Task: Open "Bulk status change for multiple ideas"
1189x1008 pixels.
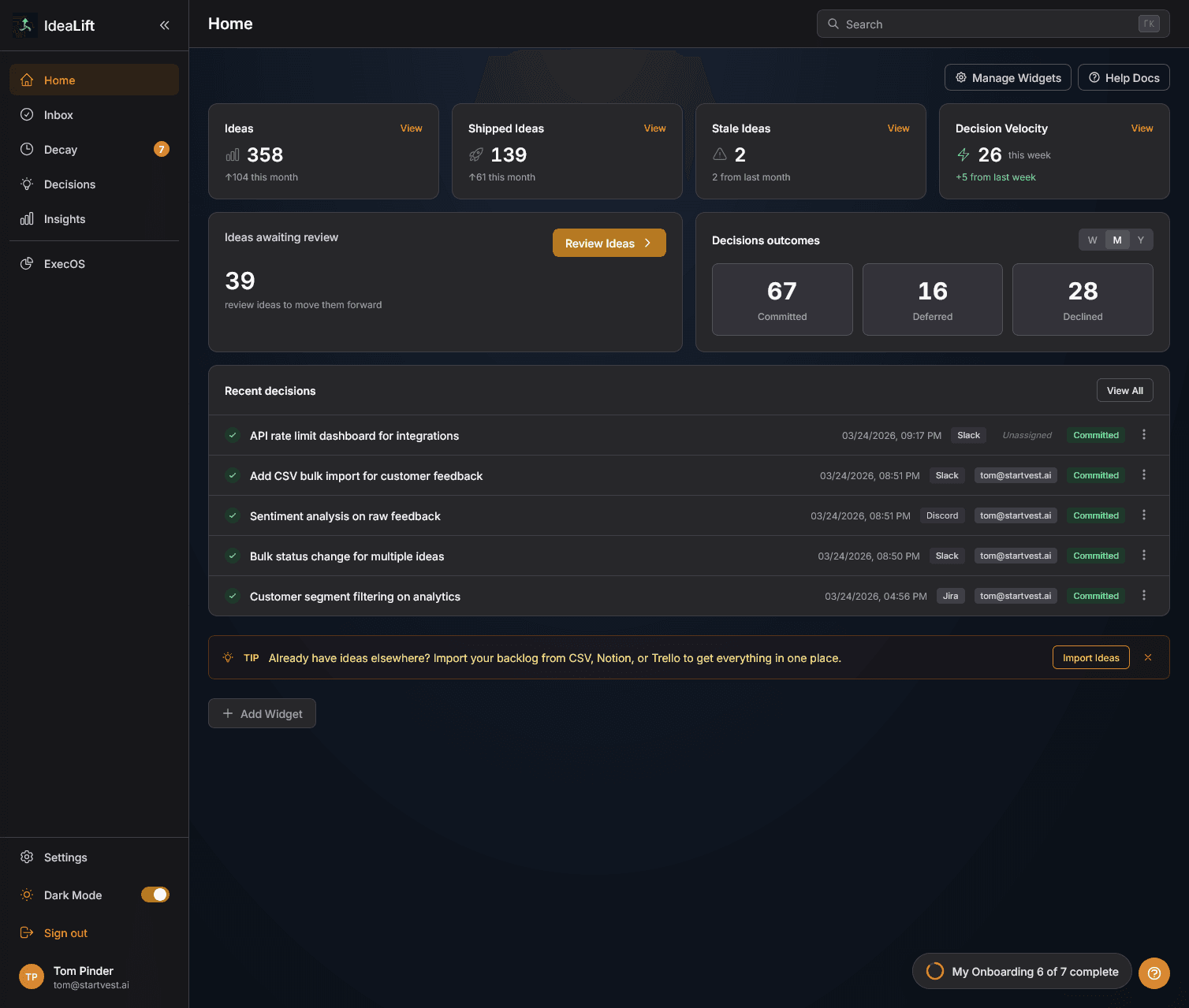Action: tap(347, 556)
